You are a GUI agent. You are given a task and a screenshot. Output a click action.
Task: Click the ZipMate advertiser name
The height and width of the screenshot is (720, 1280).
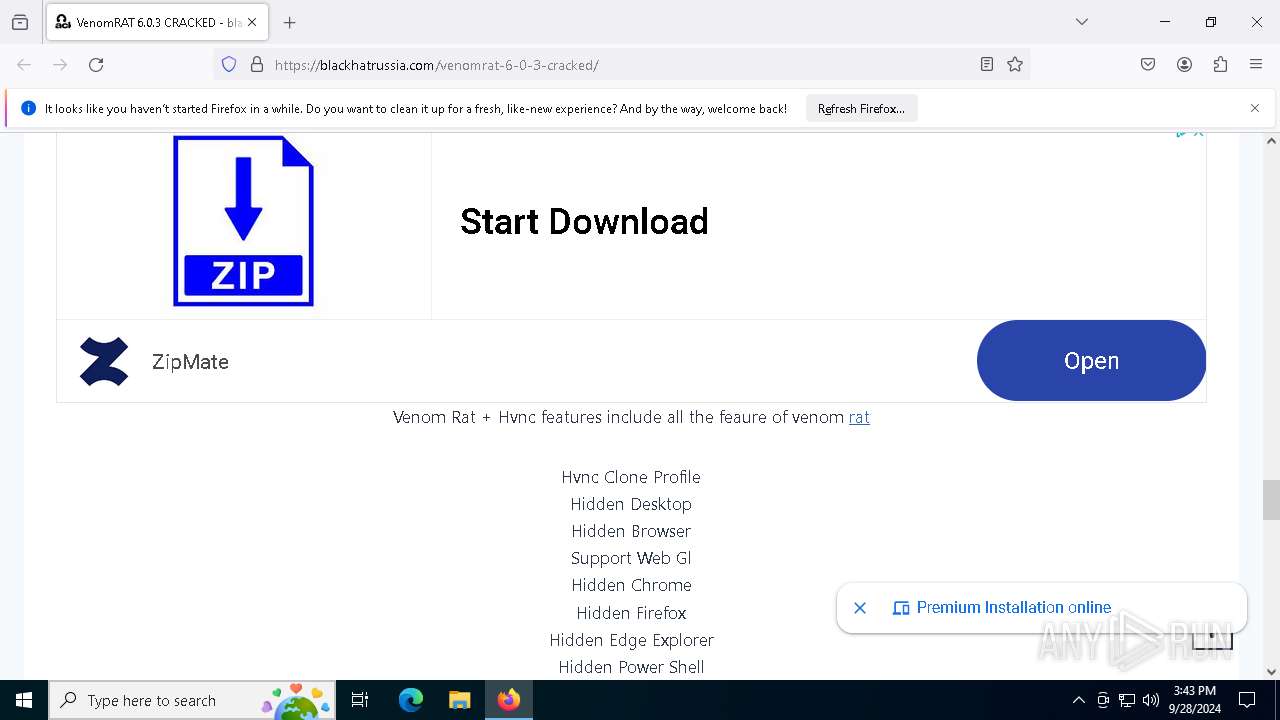coord(190,362)
